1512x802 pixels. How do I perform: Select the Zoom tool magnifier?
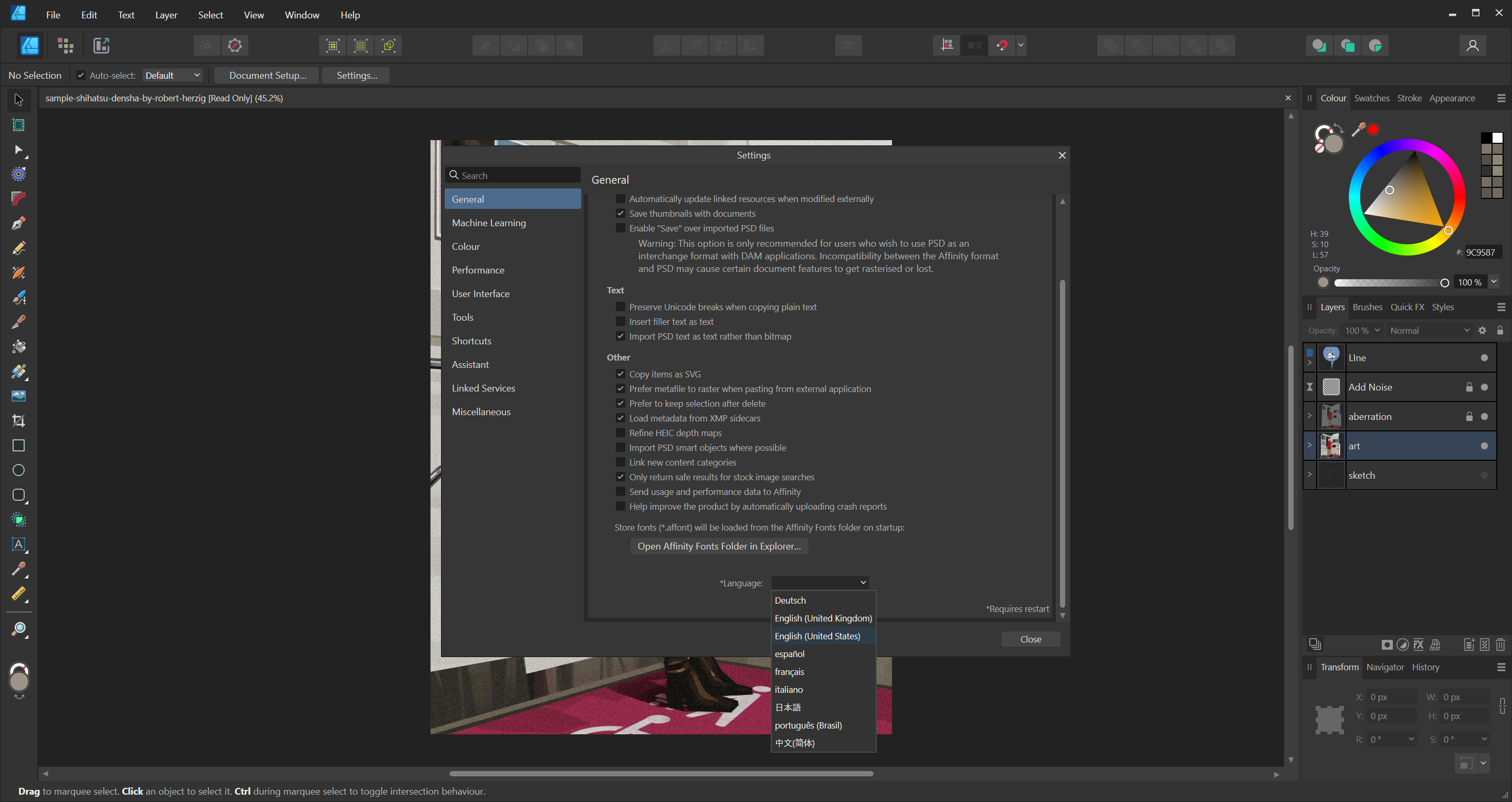tap(18, 629)
